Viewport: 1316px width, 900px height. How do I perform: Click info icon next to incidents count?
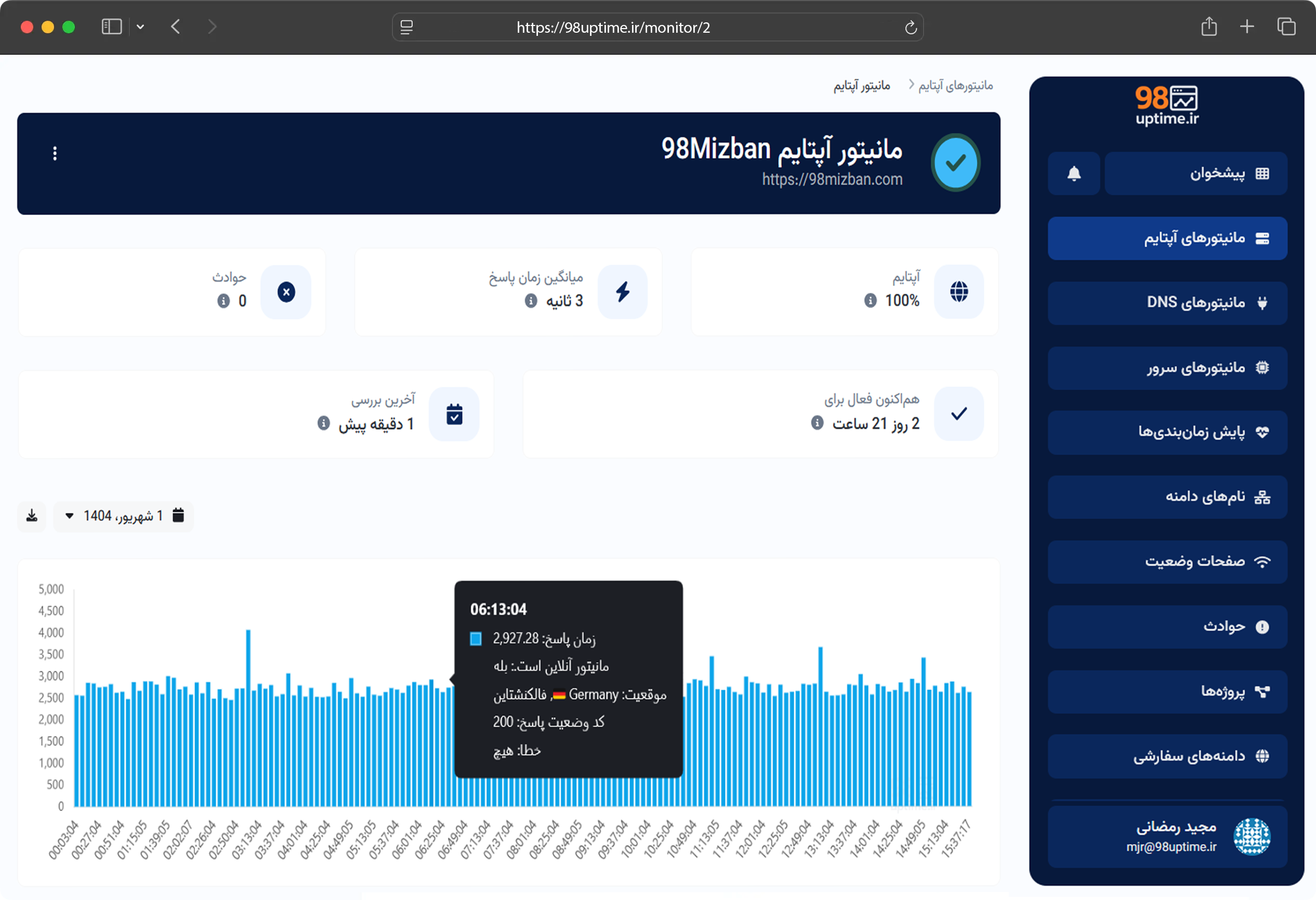[223, 300]
